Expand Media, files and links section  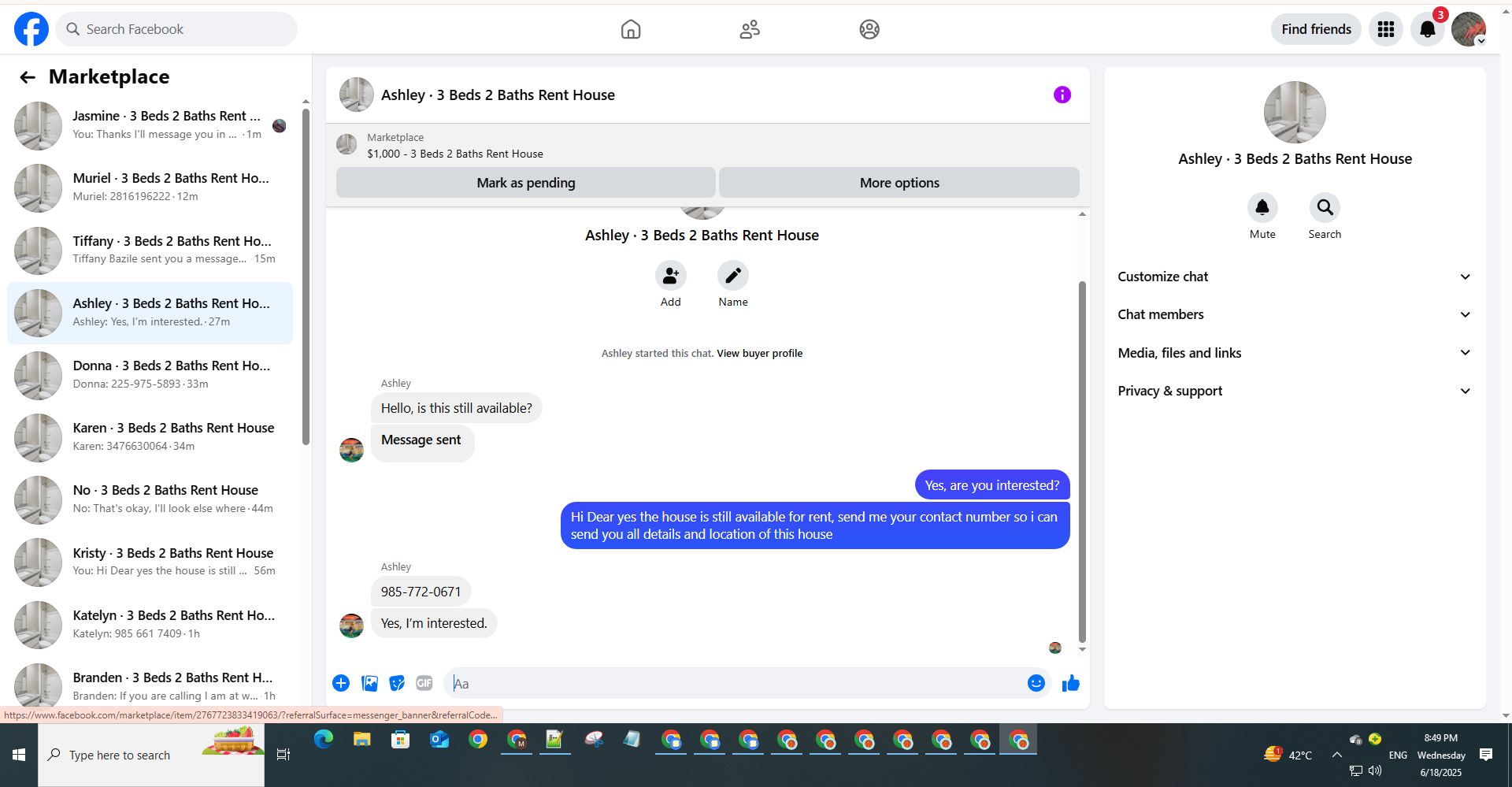click(1295, 353)
